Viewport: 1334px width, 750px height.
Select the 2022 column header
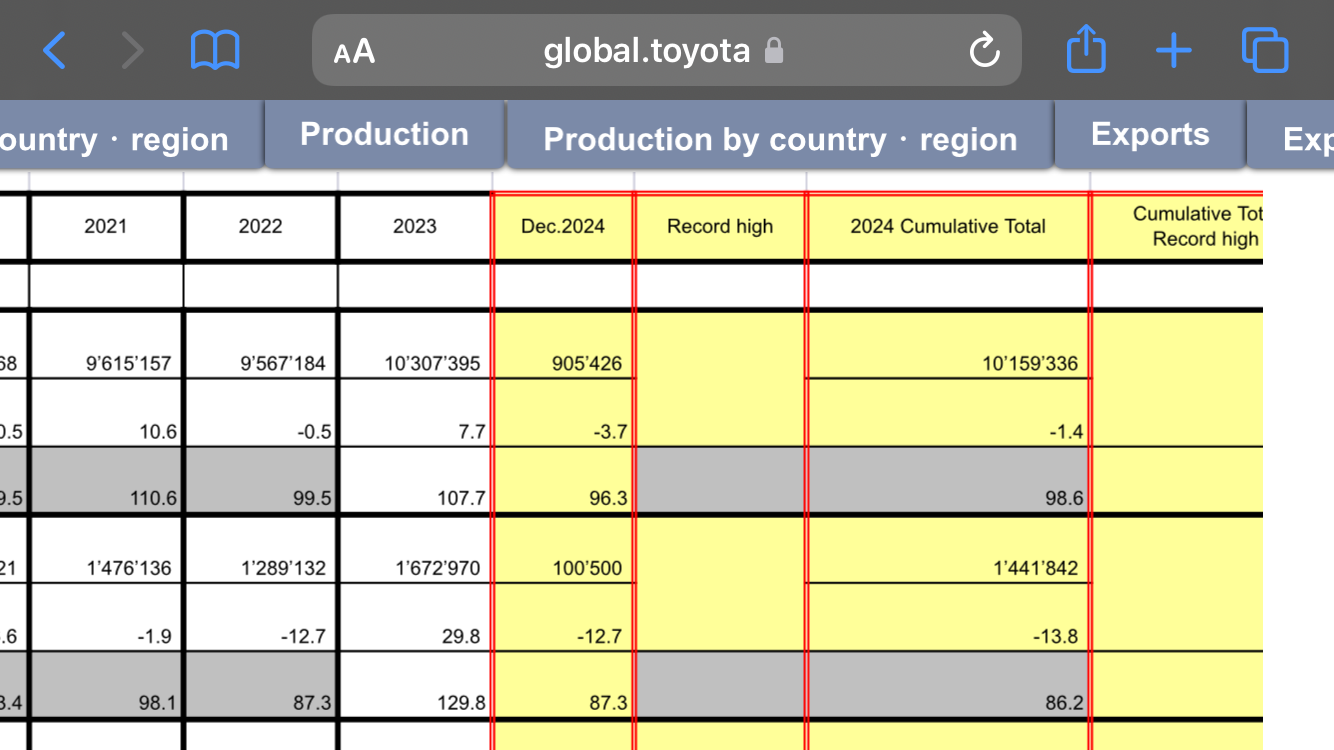(x=260, y=226)
